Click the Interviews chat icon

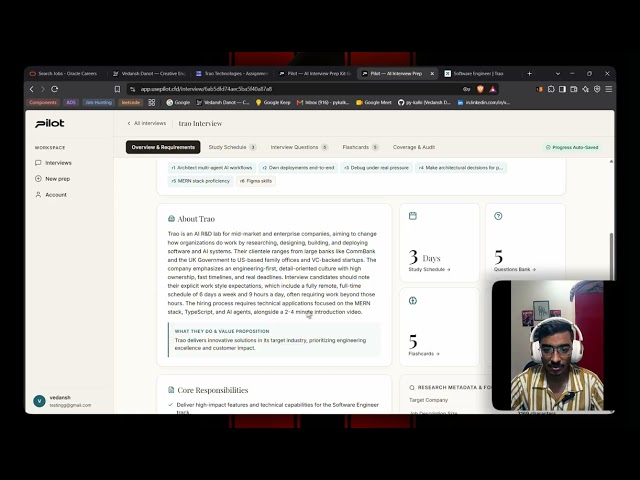38,163
